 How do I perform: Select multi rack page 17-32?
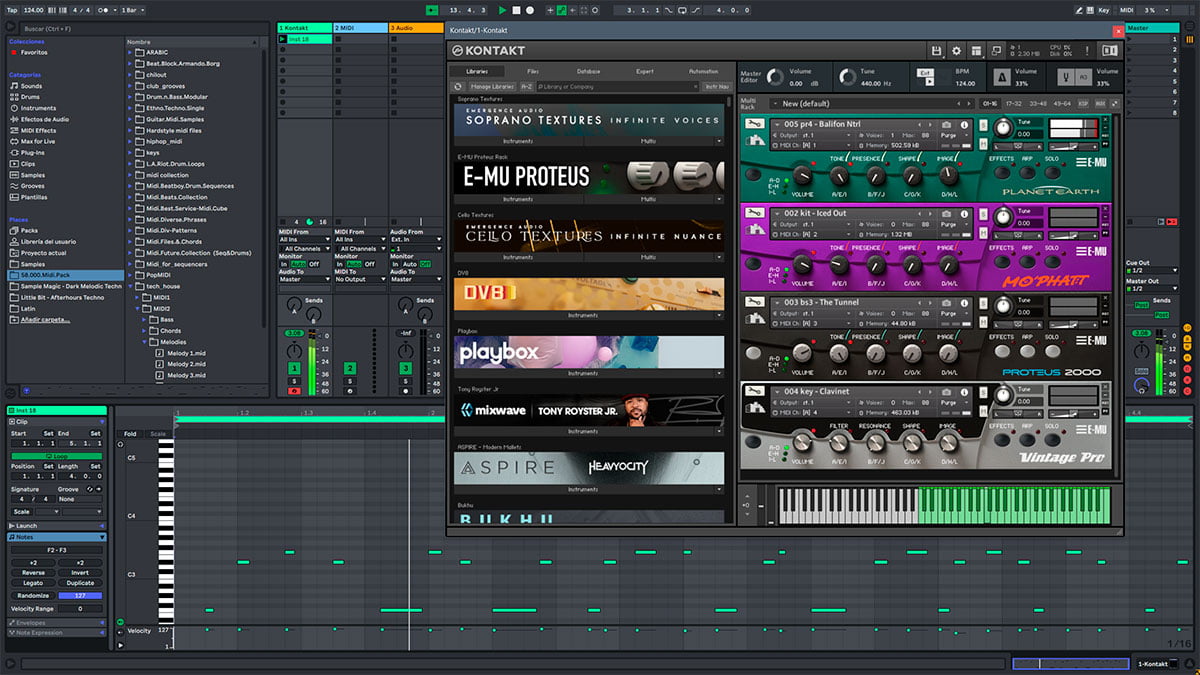click(x=1013, y=103)
